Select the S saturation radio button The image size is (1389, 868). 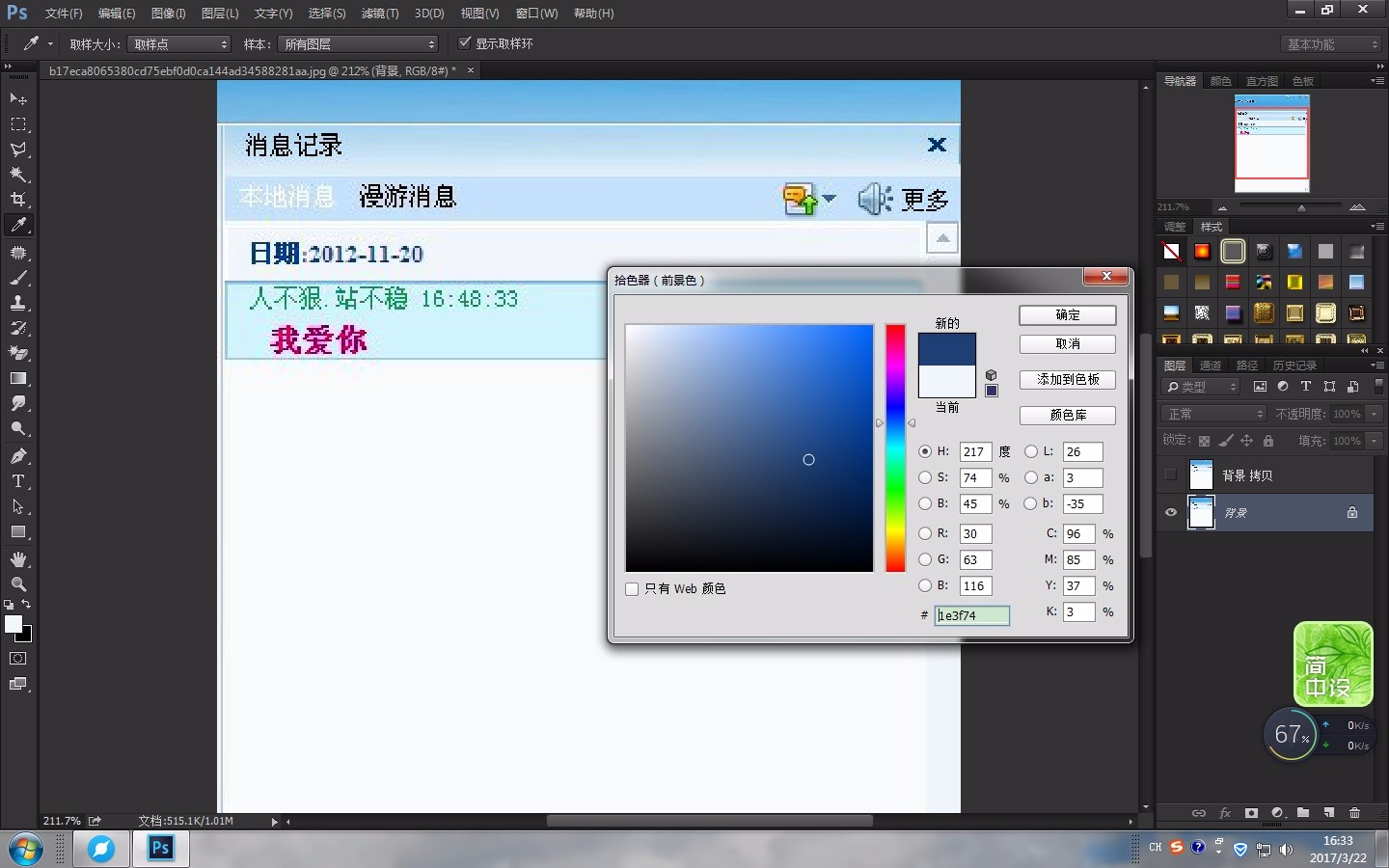point(925,477)
